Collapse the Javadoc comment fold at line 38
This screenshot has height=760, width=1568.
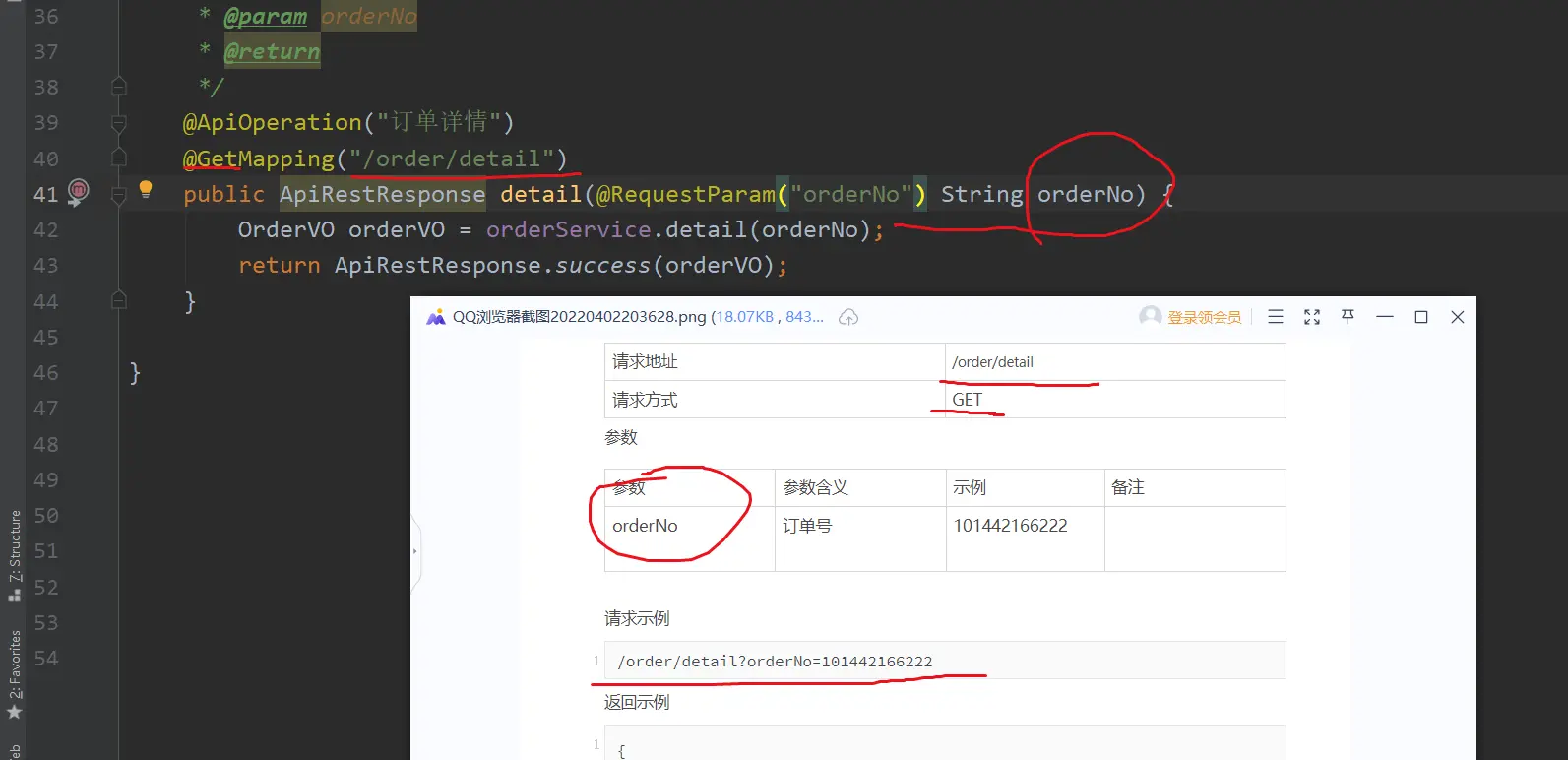tap(119, 87)
